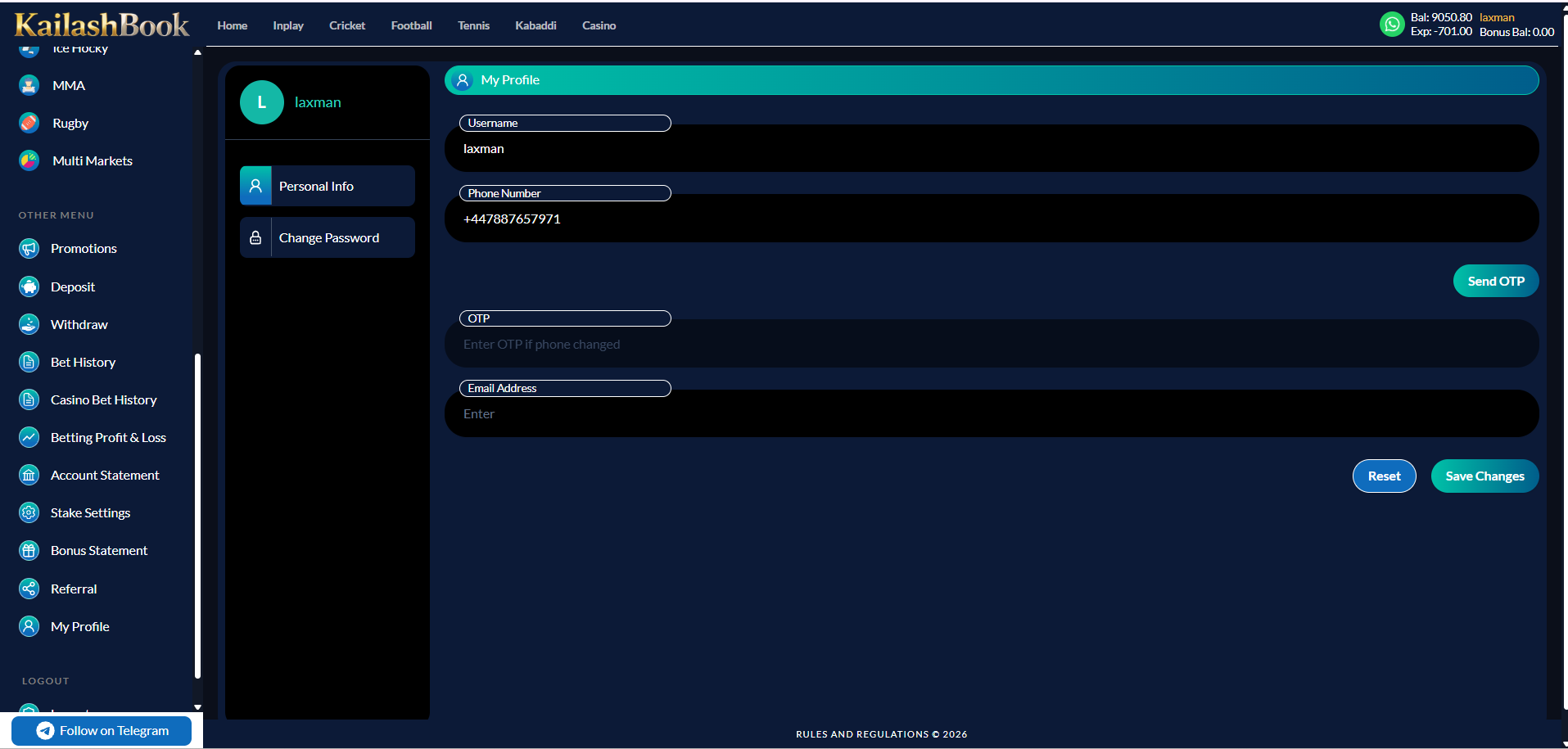Click the Multi Markets icon
The width and height of the screenshot is (1568, 749).
[29, 160]
